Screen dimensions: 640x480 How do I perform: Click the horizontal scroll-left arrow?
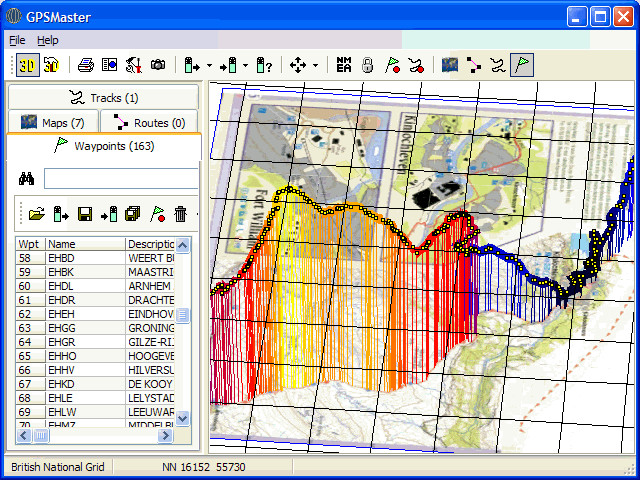click(x=24, y=436)
